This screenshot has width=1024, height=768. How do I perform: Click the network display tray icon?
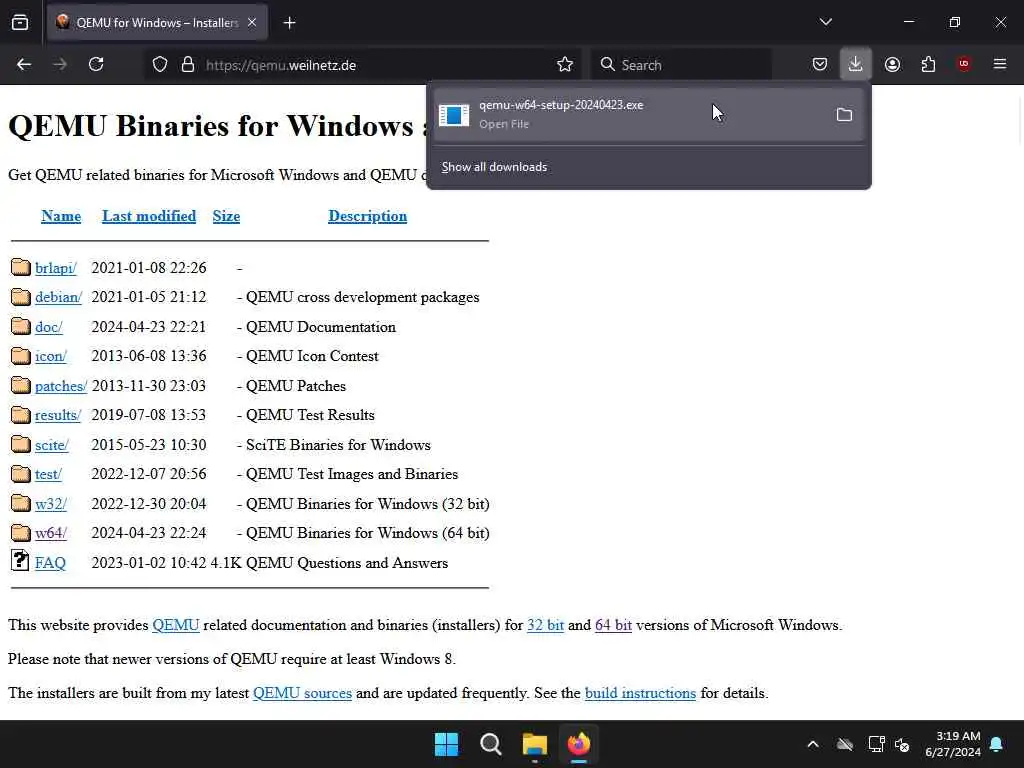(876, 744)
